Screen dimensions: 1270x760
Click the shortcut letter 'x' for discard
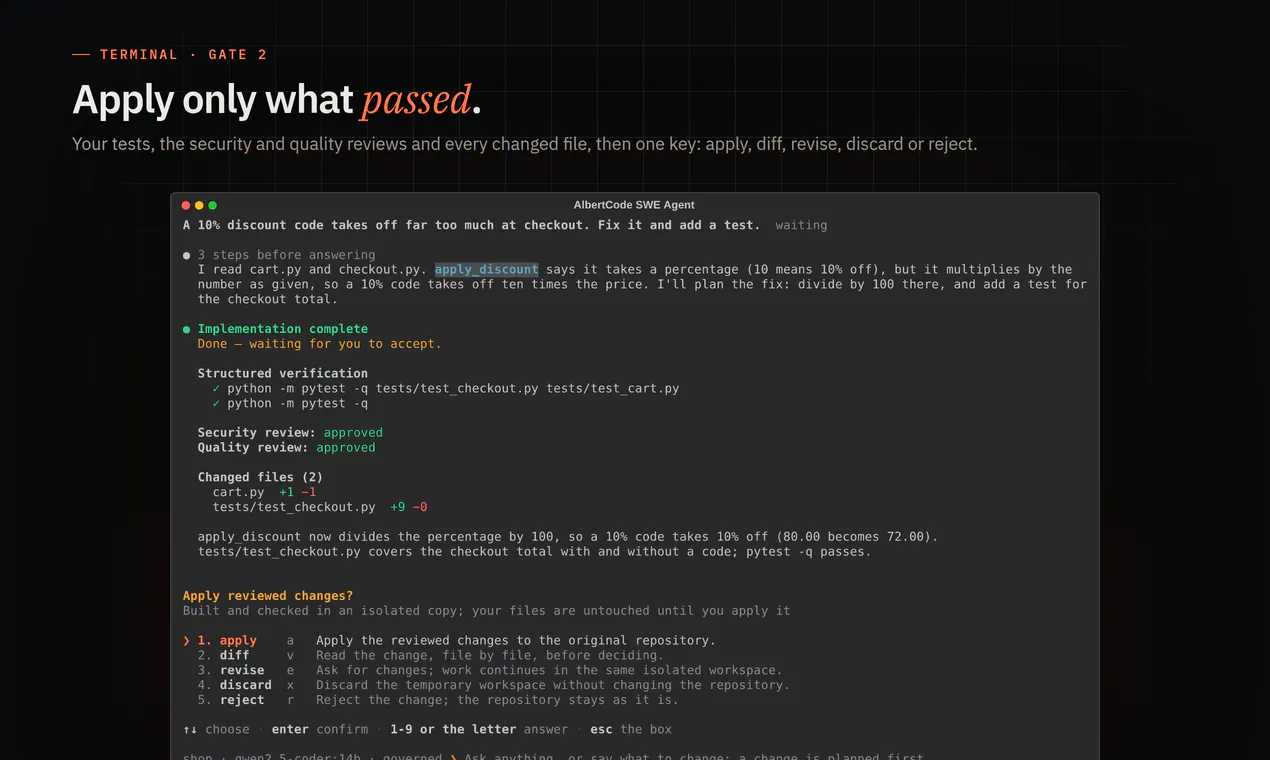(x=290, y=685)
